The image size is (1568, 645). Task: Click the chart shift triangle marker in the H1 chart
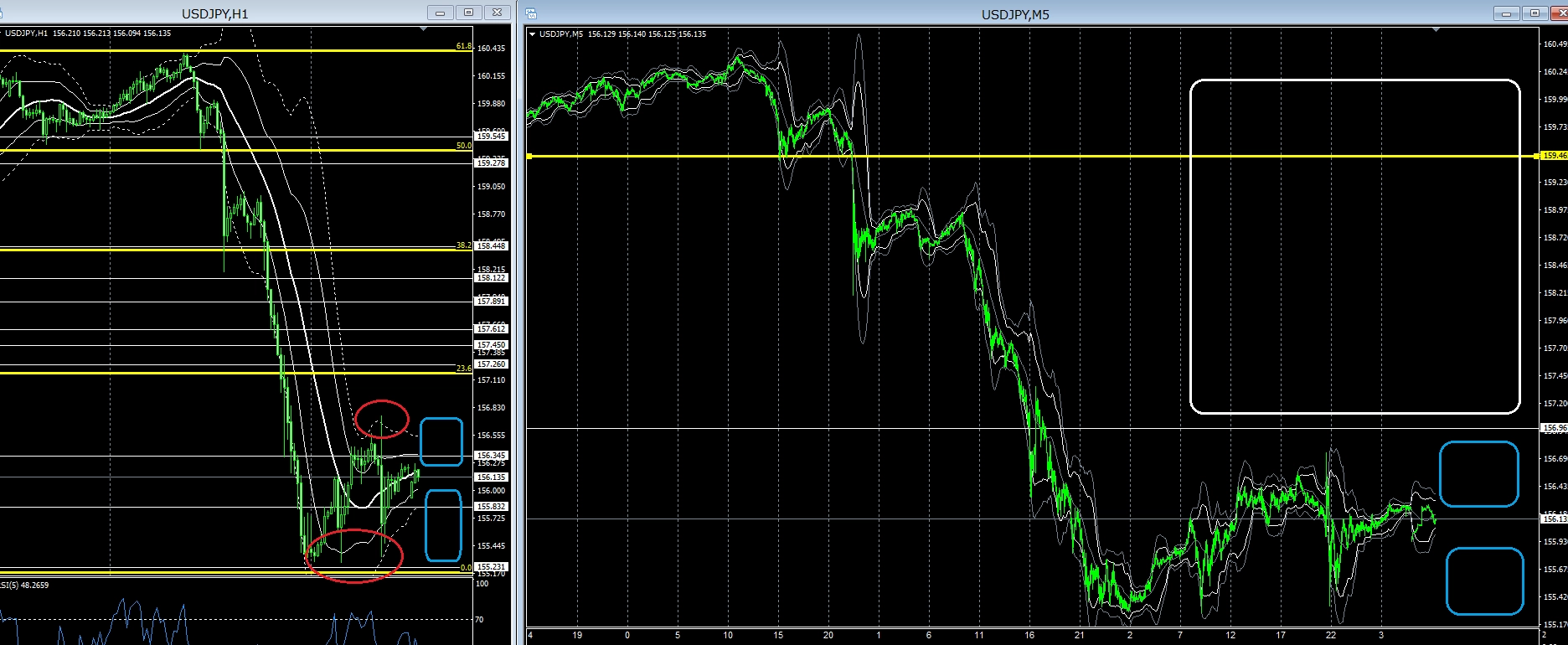point(424,29)
